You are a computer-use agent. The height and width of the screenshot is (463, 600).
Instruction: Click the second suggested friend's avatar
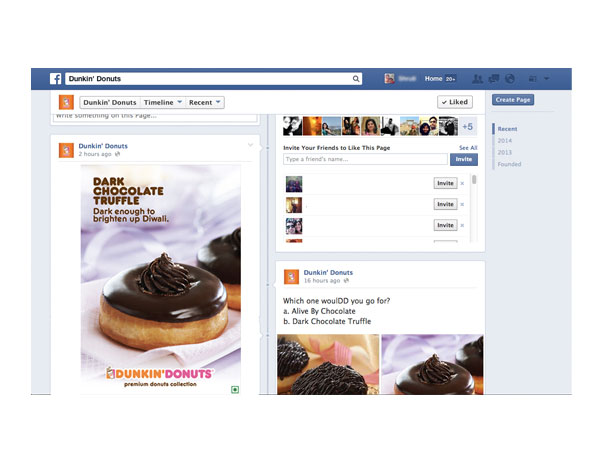tap(294, 205)
